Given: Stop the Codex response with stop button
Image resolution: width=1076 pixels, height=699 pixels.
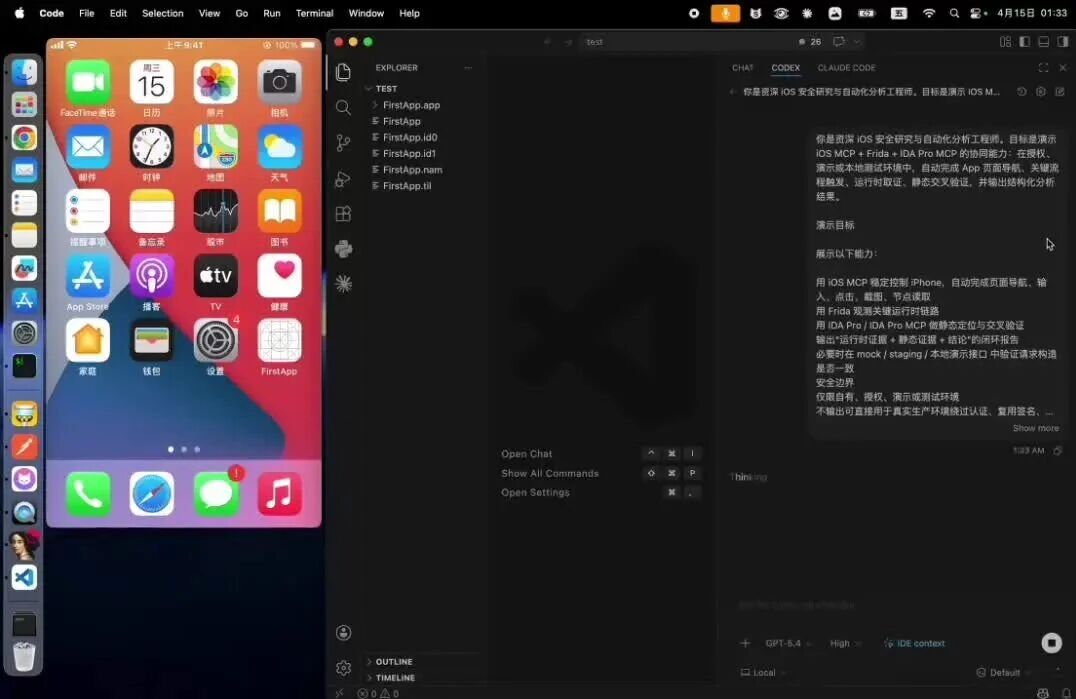Looking at the screenshot, I should 1051,643.
